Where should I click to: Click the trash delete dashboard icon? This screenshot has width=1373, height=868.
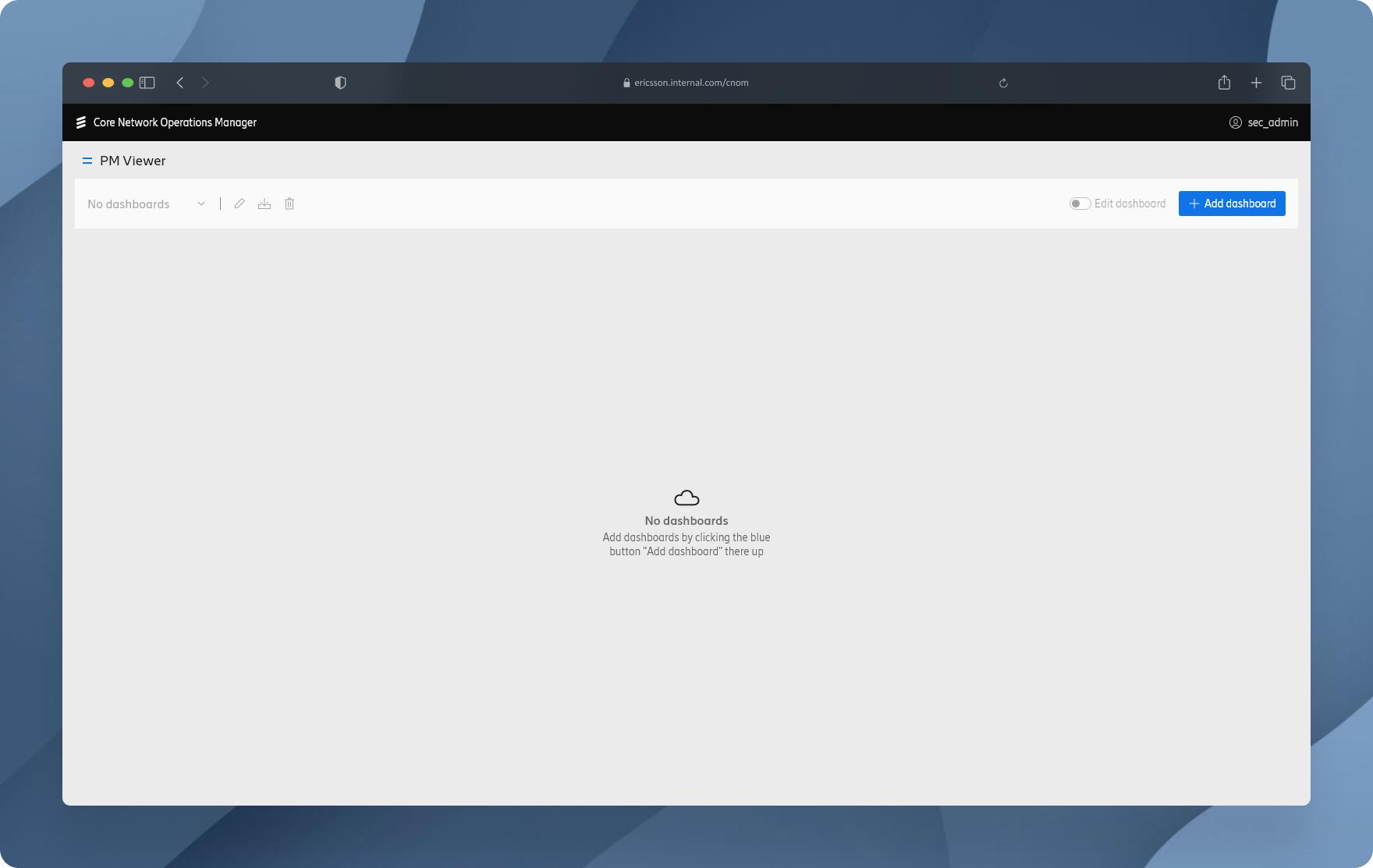point(289,204)
